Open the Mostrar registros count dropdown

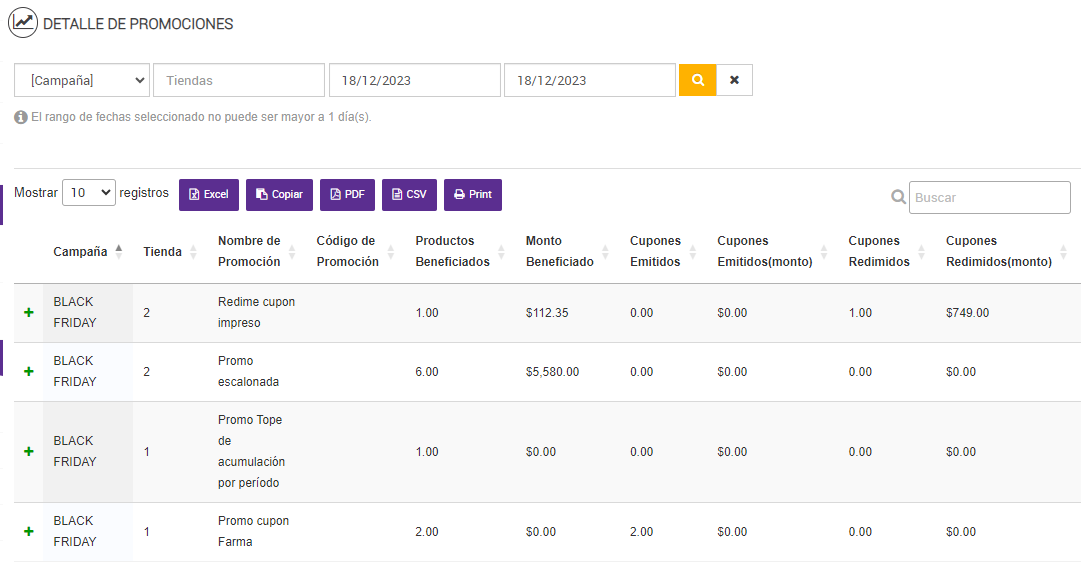(x=89, y=193)
